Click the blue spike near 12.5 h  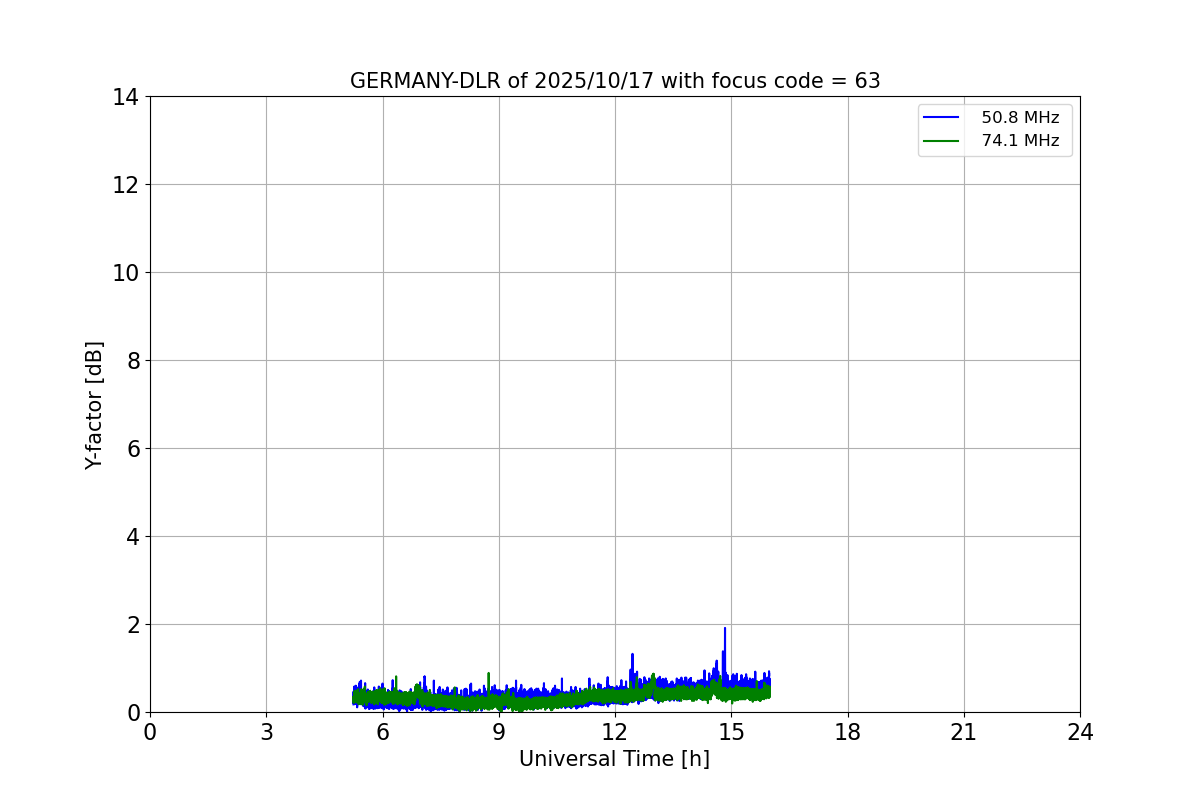click(x=632, y=668)
